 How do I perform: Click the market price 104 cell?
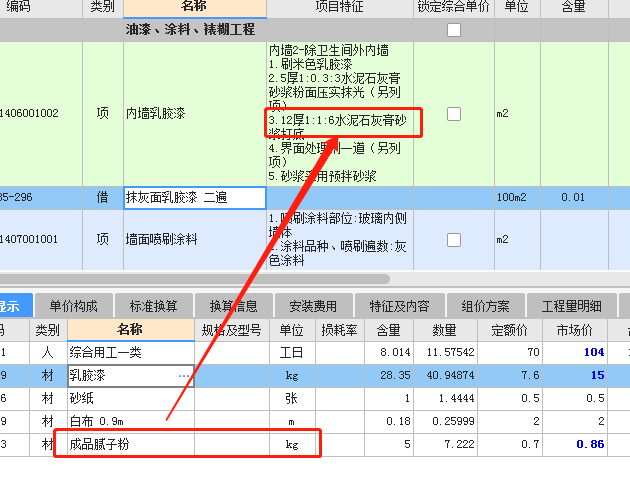575,353
